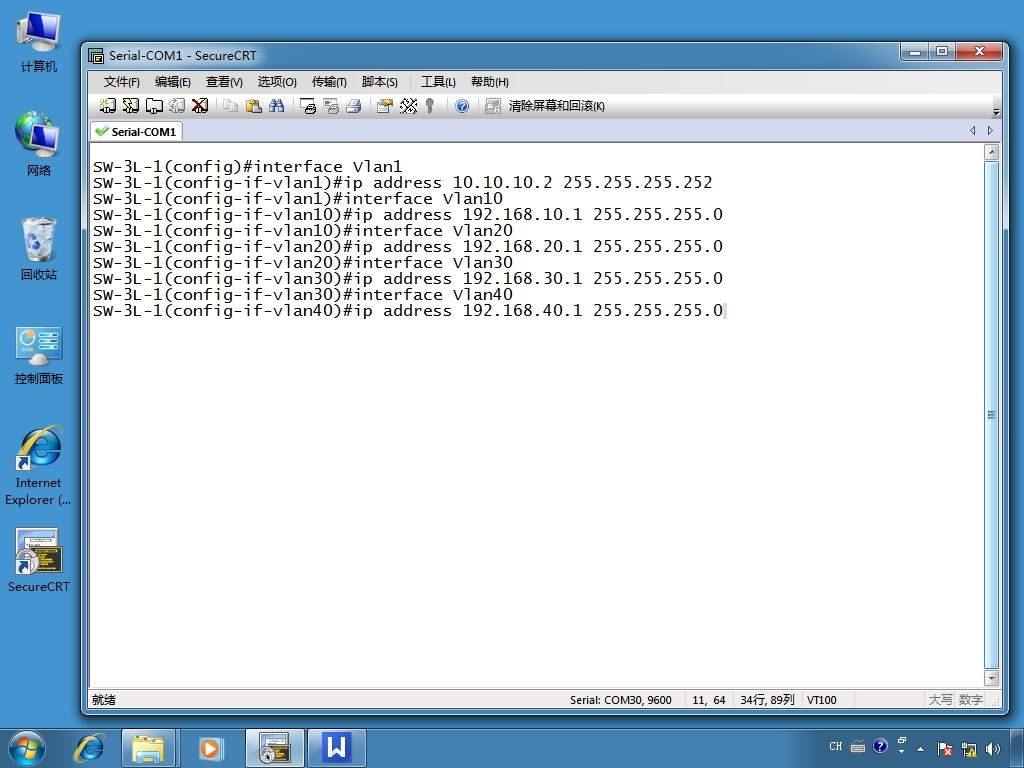The height and width of the screenshot is (768, 1024).
Task: Click the Quick Connect lightning icon
Action: click(x=131, y=106)
